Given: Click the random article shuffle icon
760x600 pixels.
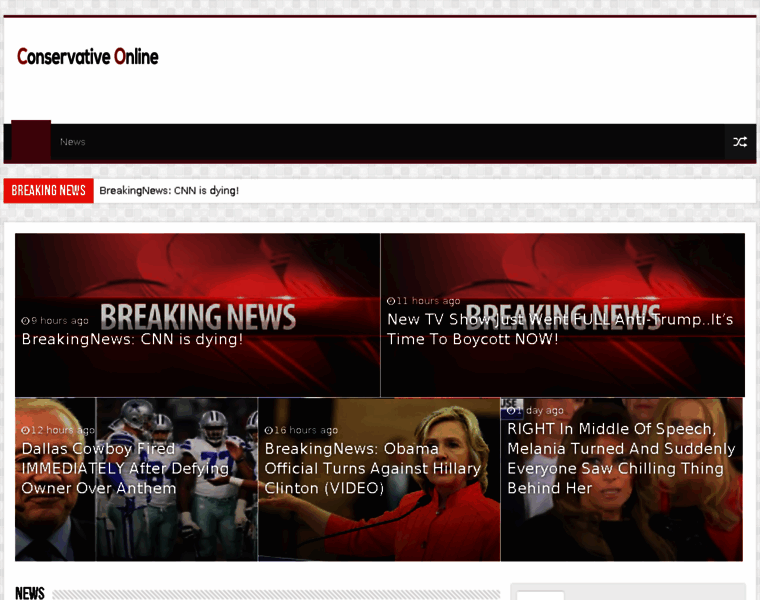Looking at the screenshot, I should 739,142.
